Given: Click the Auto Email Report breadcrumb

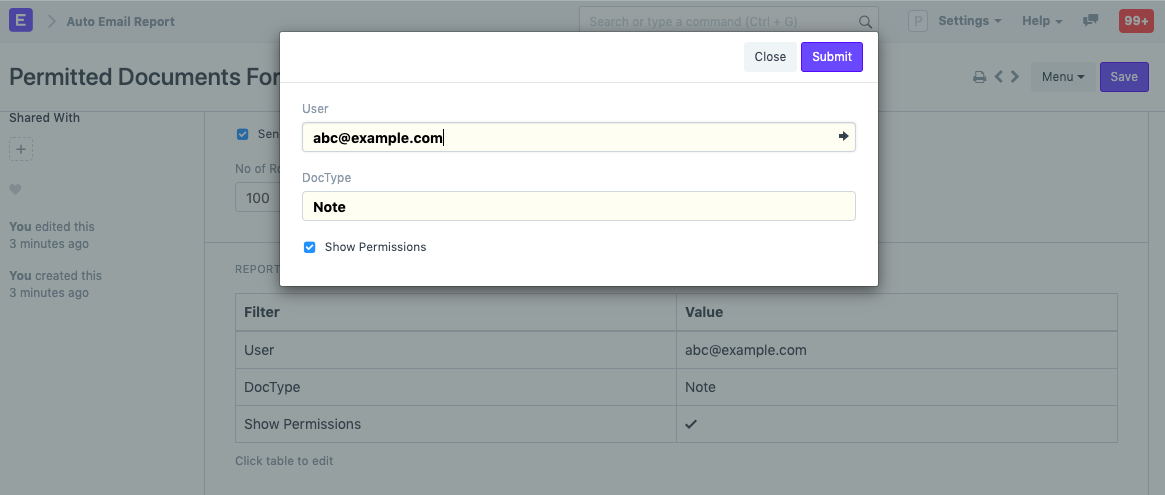Looking at the screenshot, I should tap(120, 21).
